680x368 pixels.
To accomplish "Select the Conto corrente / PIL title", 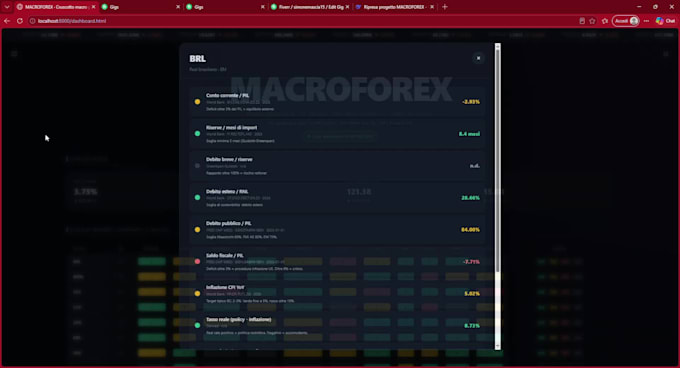I will click(227, 95).
